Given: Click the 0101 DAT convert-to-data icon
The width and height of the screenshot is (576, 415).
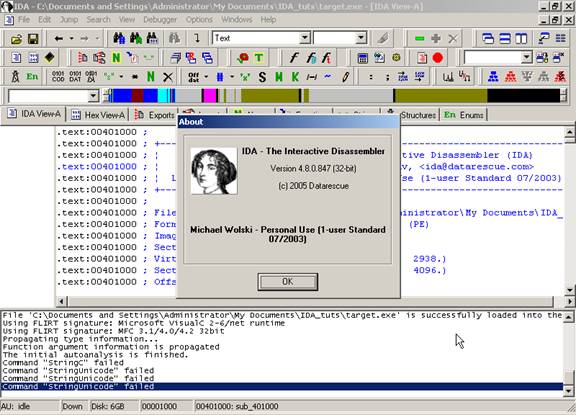Looking at the screenshot, I should [x=75, y=76].
